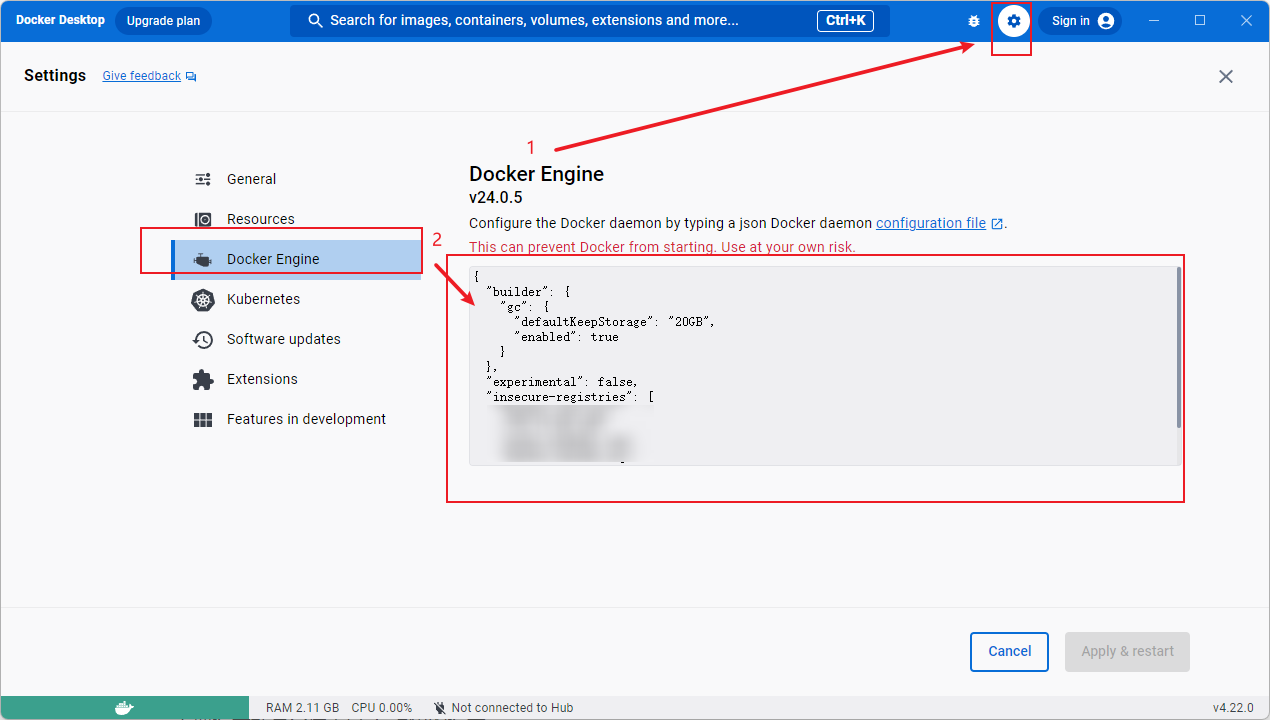Click the account avatar icon

coord(1106,21)
